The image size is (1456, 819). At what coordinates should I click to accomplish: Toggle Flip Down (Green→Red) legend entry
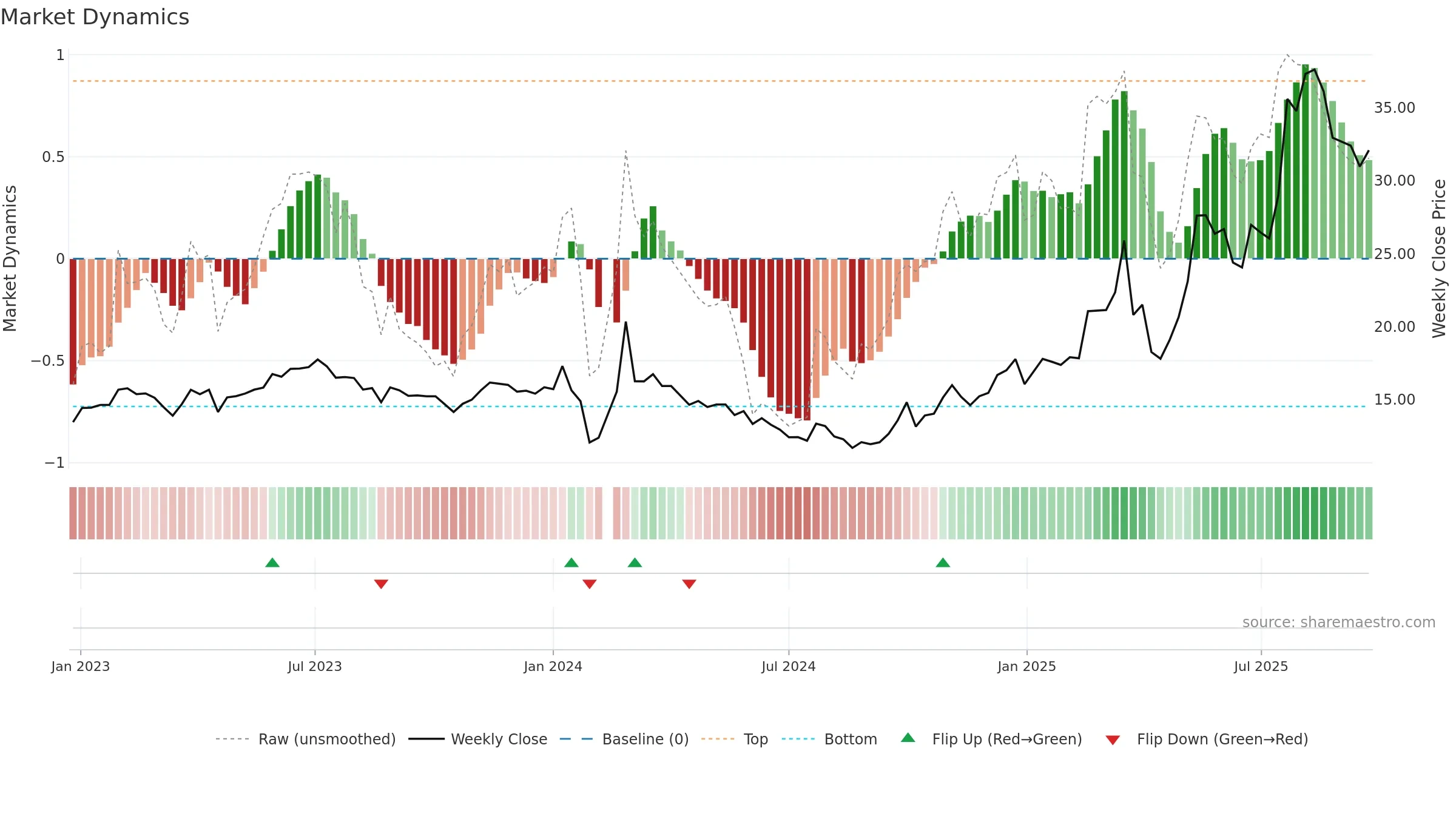(x=1206, y=739)
